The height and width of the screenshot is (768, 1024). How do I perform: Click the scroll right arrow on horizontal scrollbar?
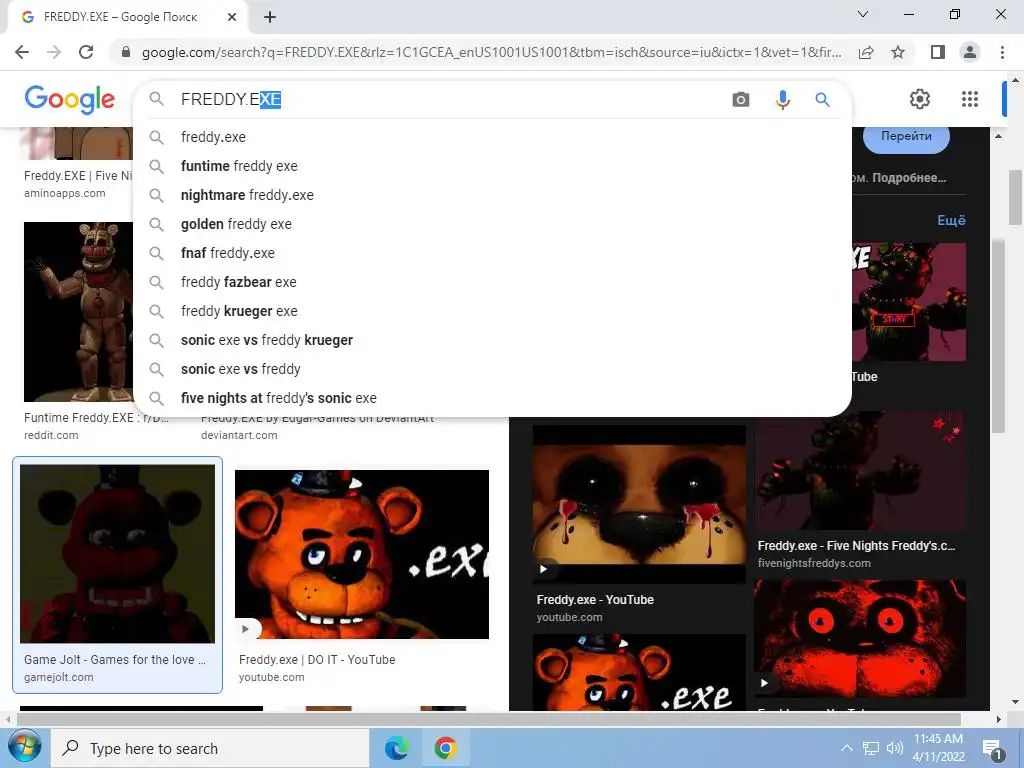tap(998, 719)
